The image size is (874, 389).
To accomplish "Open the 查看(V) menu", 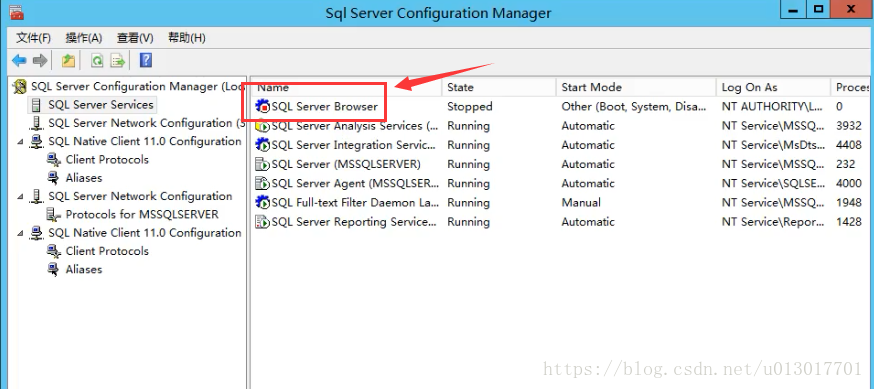I will click(135, 38).
